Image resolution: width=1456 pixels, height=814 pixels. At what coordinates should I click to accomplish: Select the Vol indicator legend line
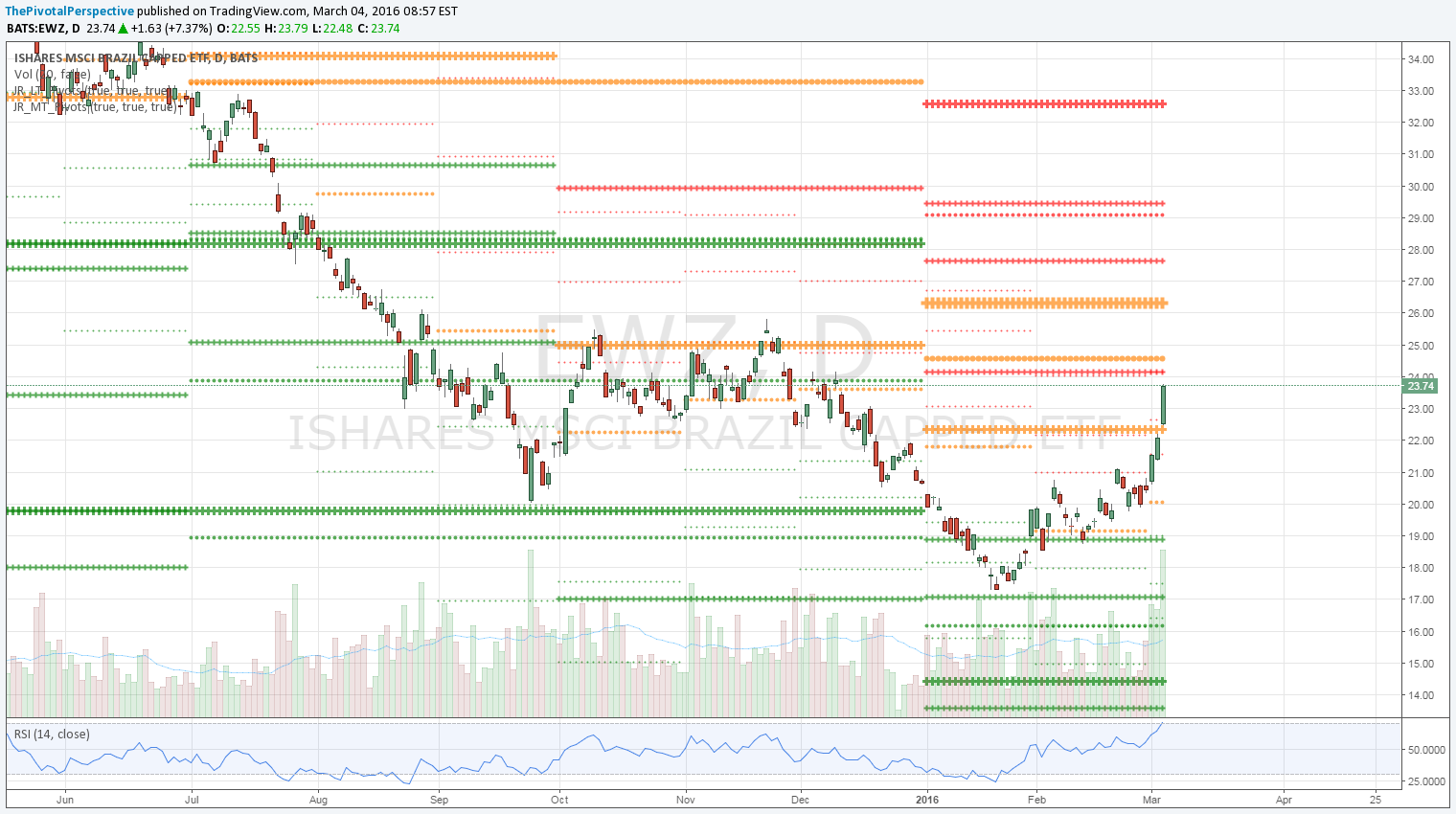(x=53, y=74)
